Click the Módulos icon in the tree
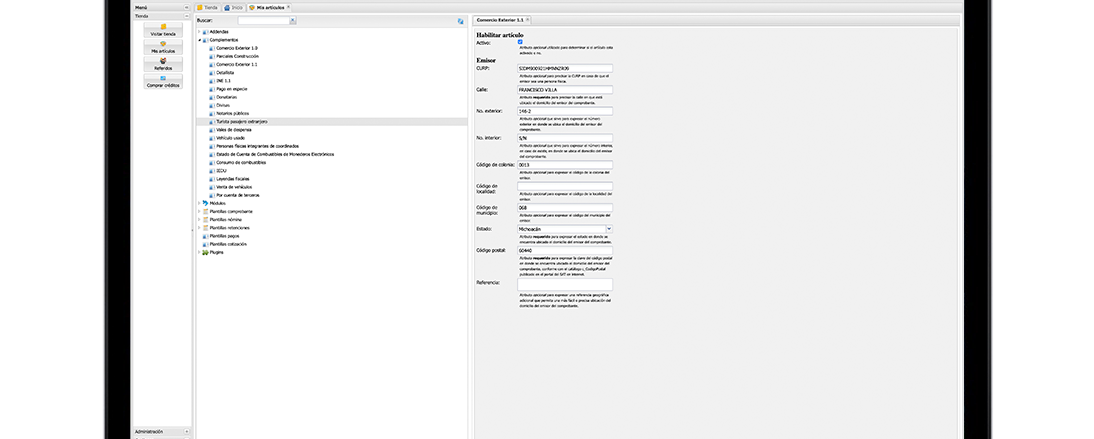Screen dimensions: 1094x439 pyautogui.click(x=205, y=203)
